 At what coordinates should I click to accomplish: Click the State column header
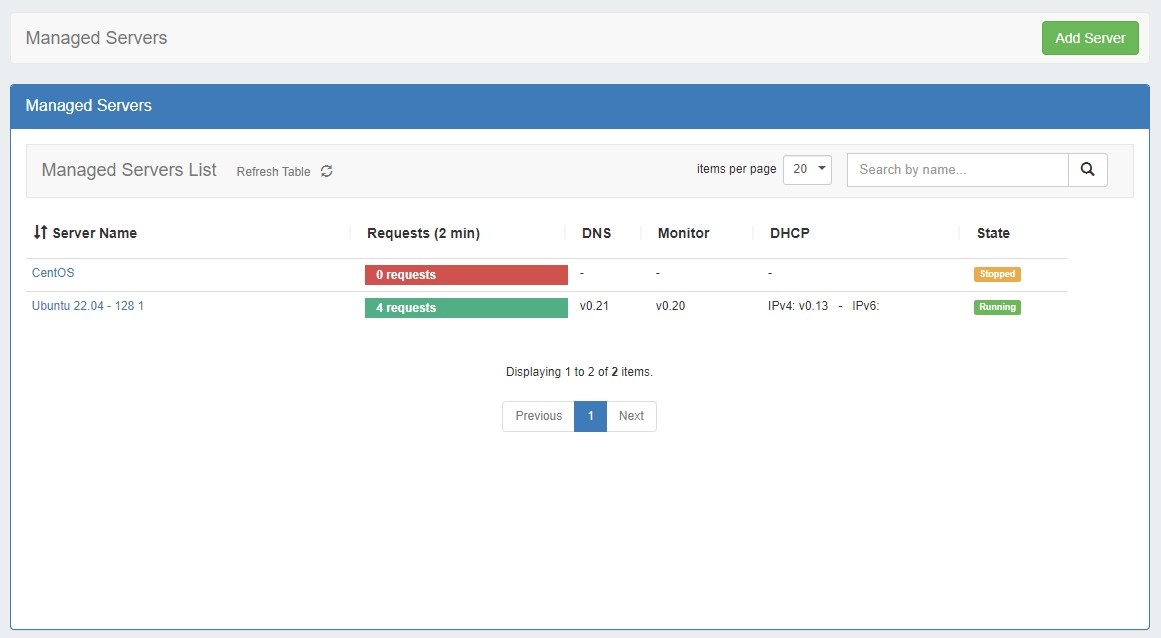(993, 233)
